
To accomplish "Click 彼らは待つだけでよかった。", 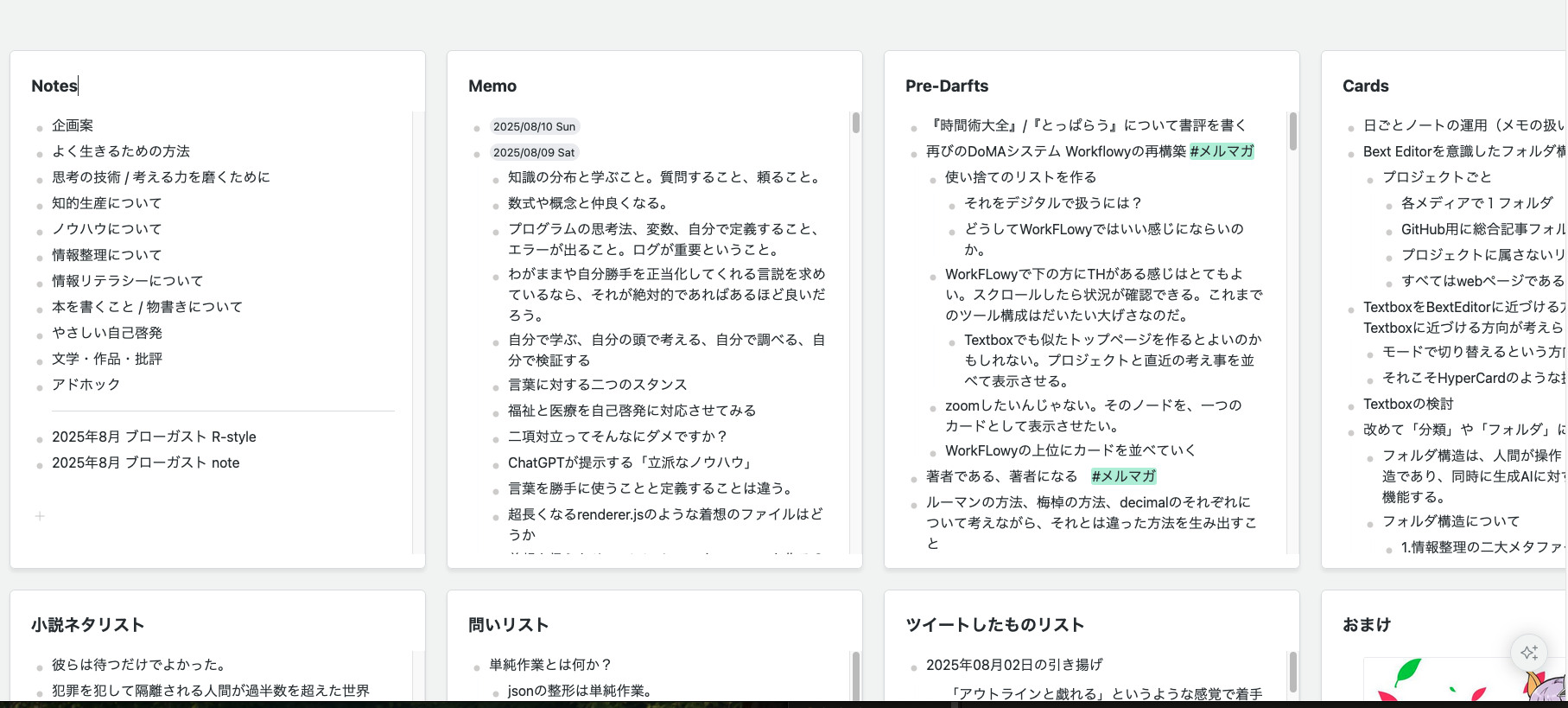I will (142, 665).
